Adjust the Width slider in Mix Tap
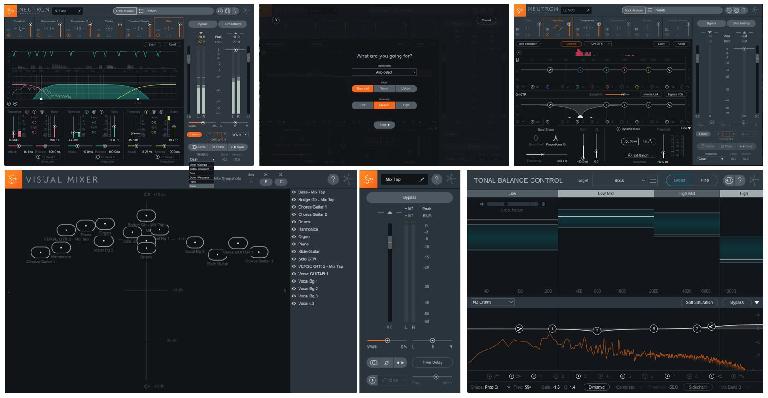 tap(387, 340)
